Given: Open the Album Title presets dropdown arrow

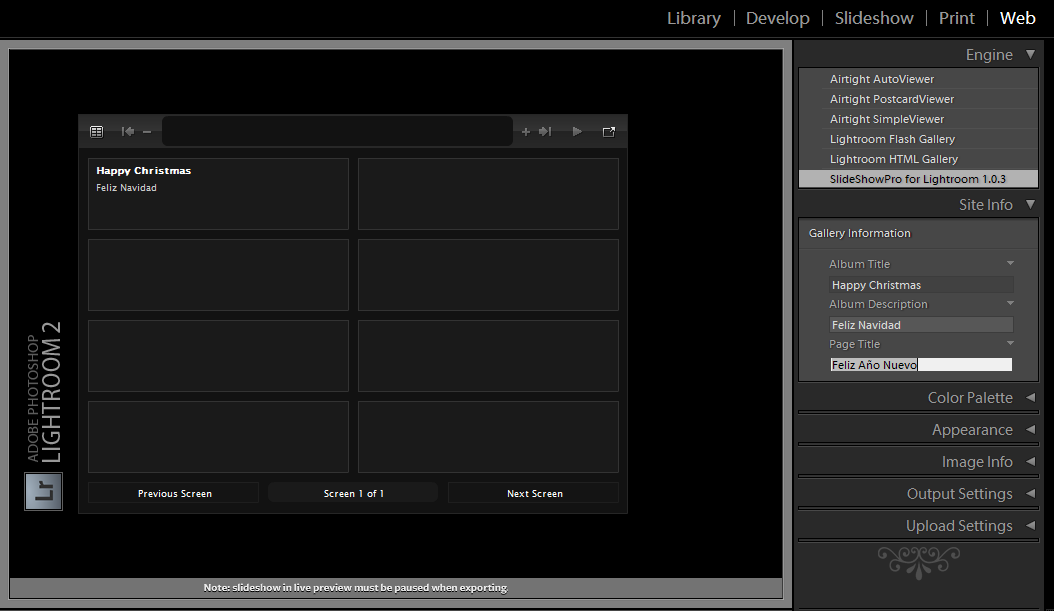Looking at the screenshot, I should pyautogui.click(x=1010, y=263).
